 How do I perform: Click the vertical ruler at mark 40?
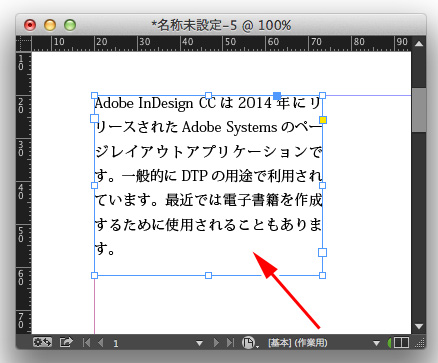21,191
